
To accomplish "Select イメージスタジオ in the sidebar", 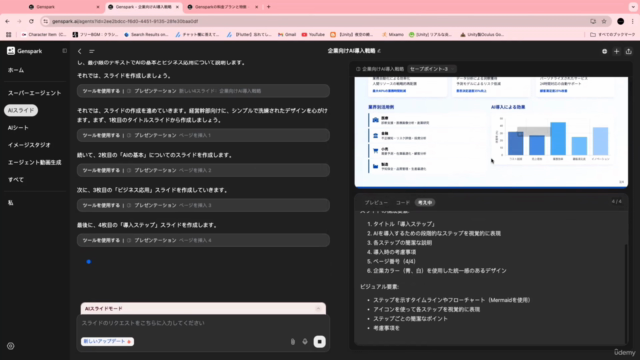I will coord(29,145).
